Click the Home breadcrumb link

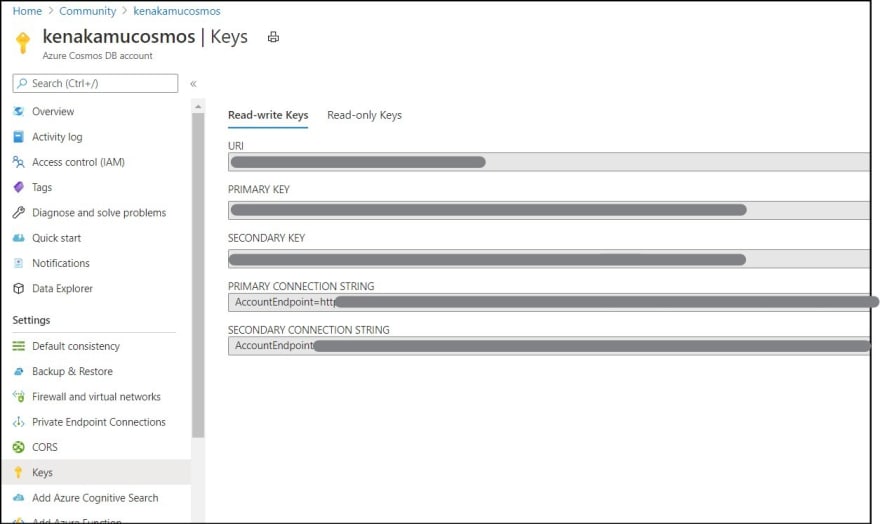click(x=27, y=11)
